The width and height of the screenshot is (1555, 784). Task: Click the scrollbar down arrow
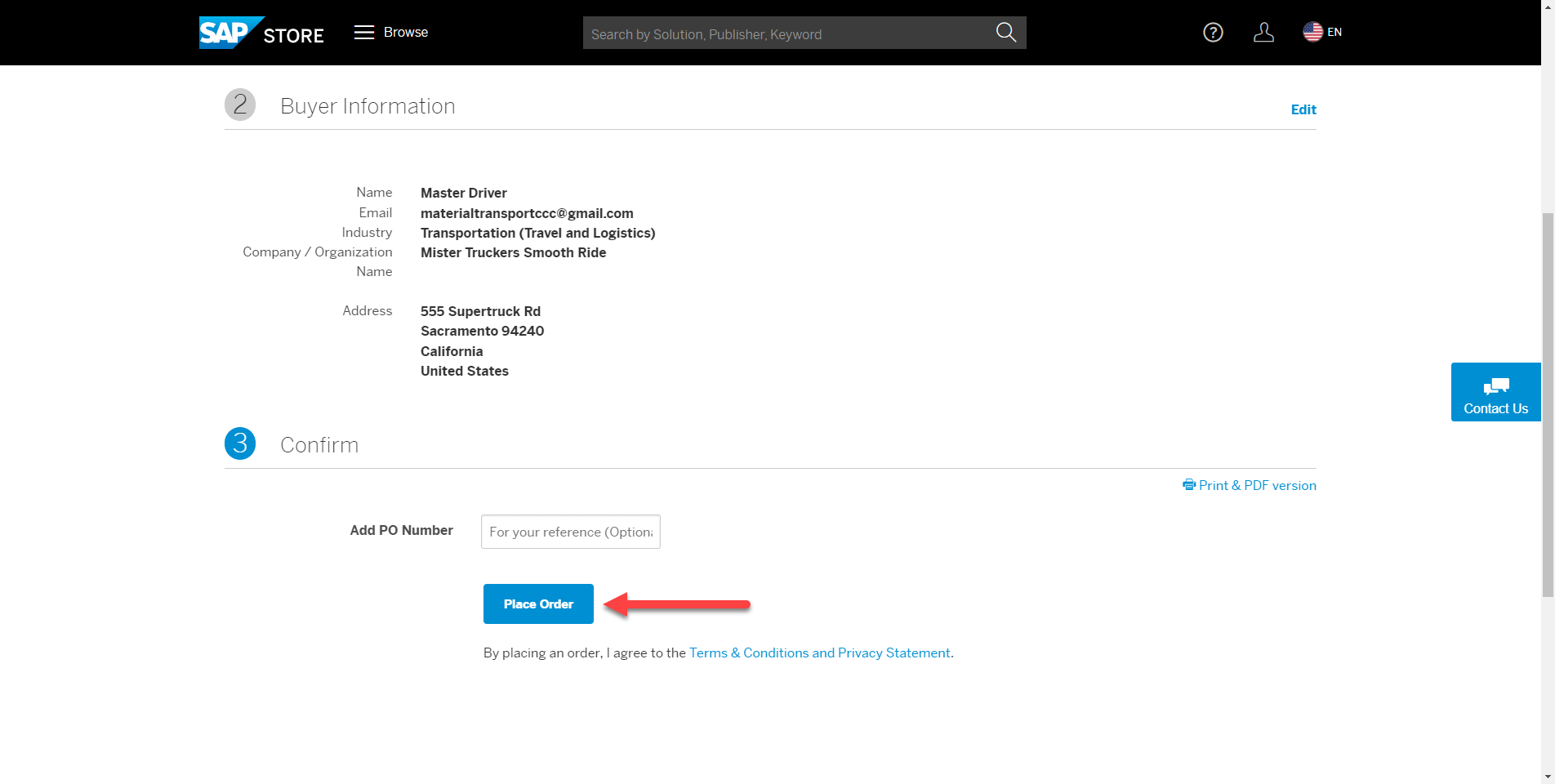(1548, 776)
